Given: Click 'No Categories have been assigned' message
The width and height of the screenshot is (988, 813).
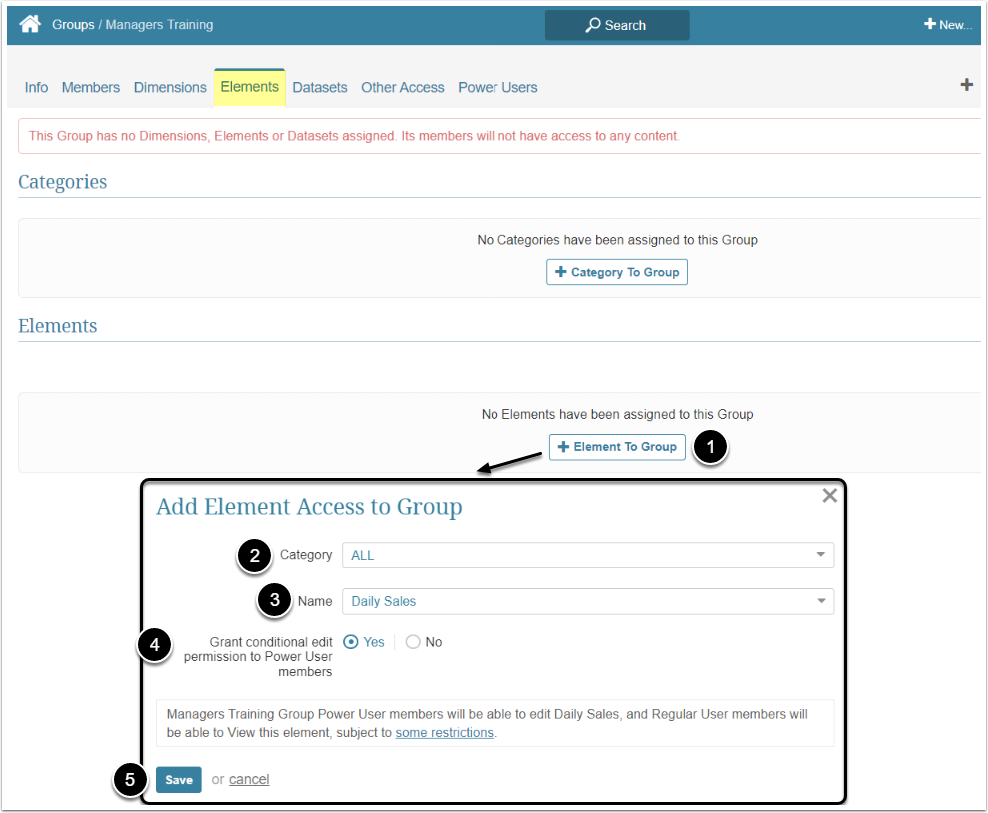Looking at the screenshot, I should point(617,240).
